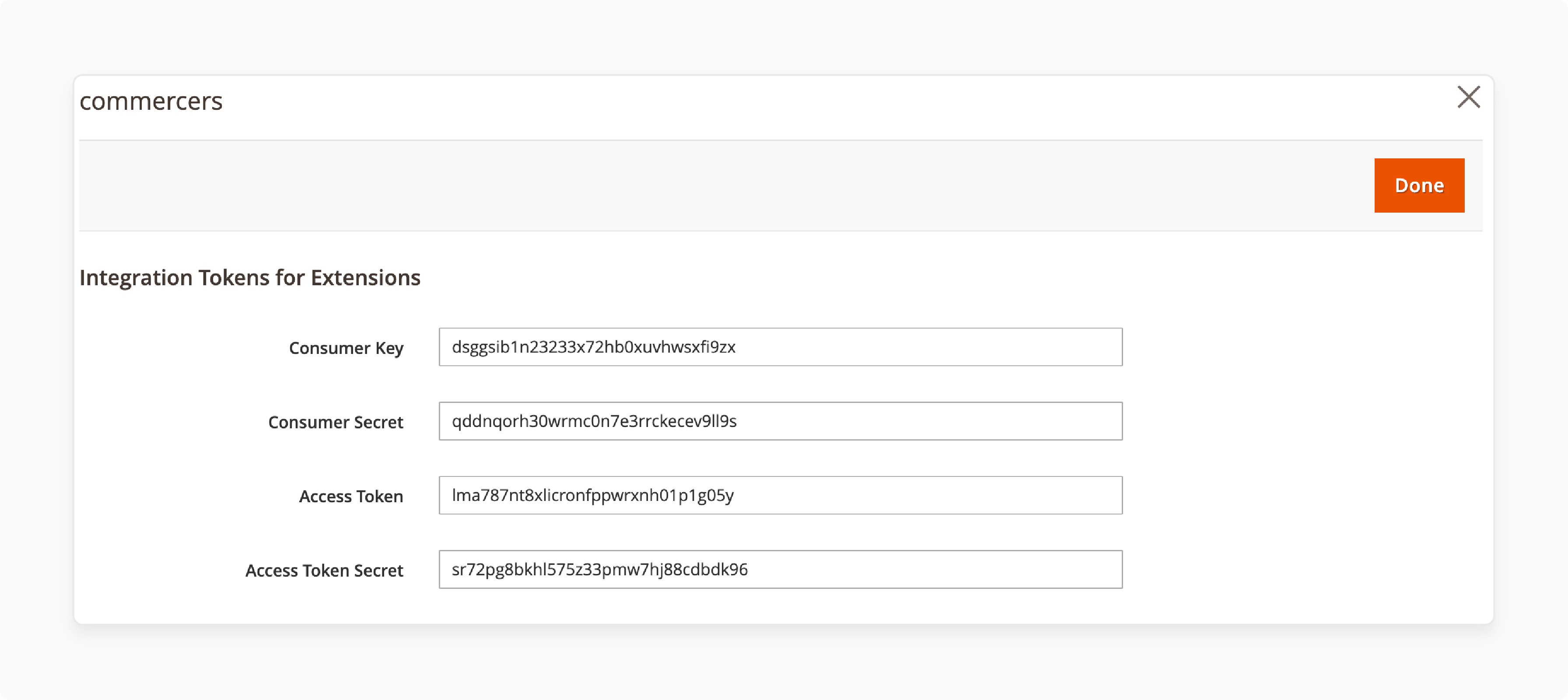
Task: Click the 'Consumer Key' label
Action: (346, 348)
